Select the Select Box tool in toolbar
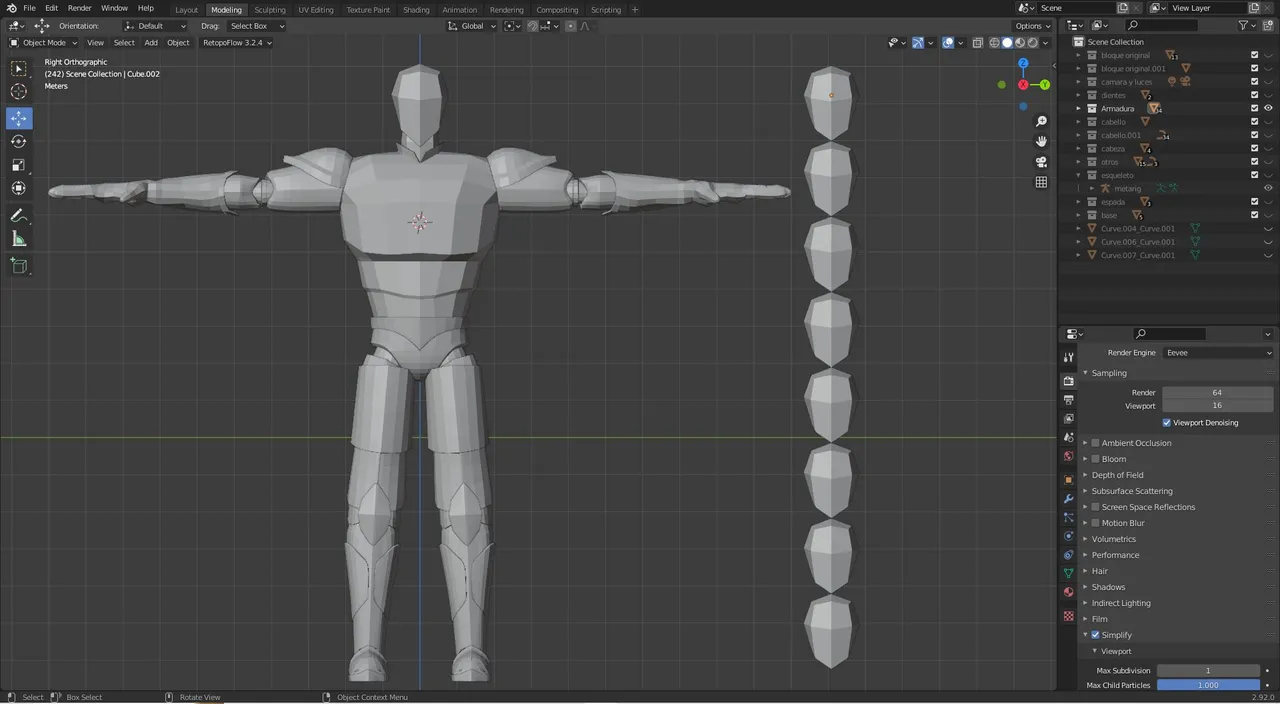1280x704 pixels. coord(19,69)
